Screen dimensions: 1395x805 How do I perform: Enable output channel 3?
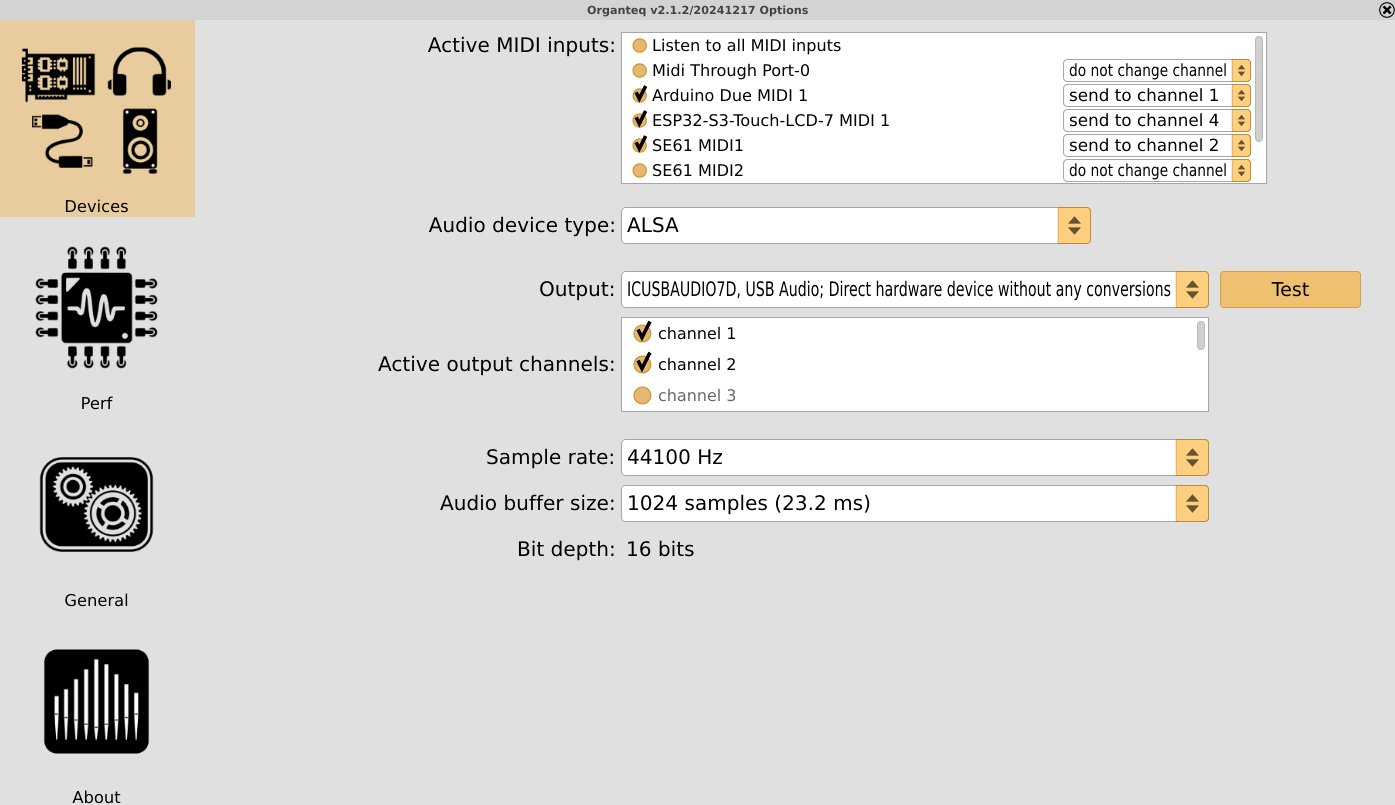pos(642,395)
